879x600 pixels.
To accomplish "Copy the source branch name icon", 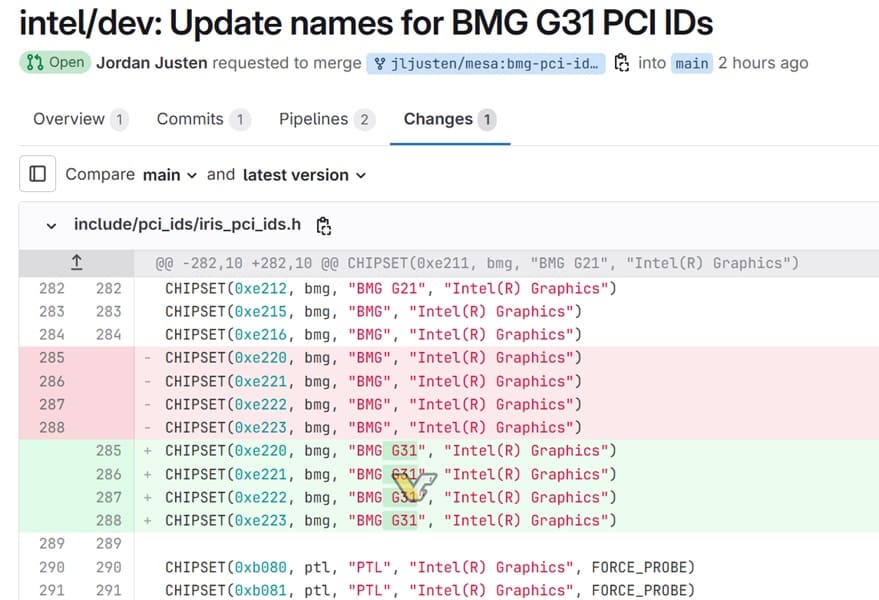I will pyautogui.click(x=621, y=63).
